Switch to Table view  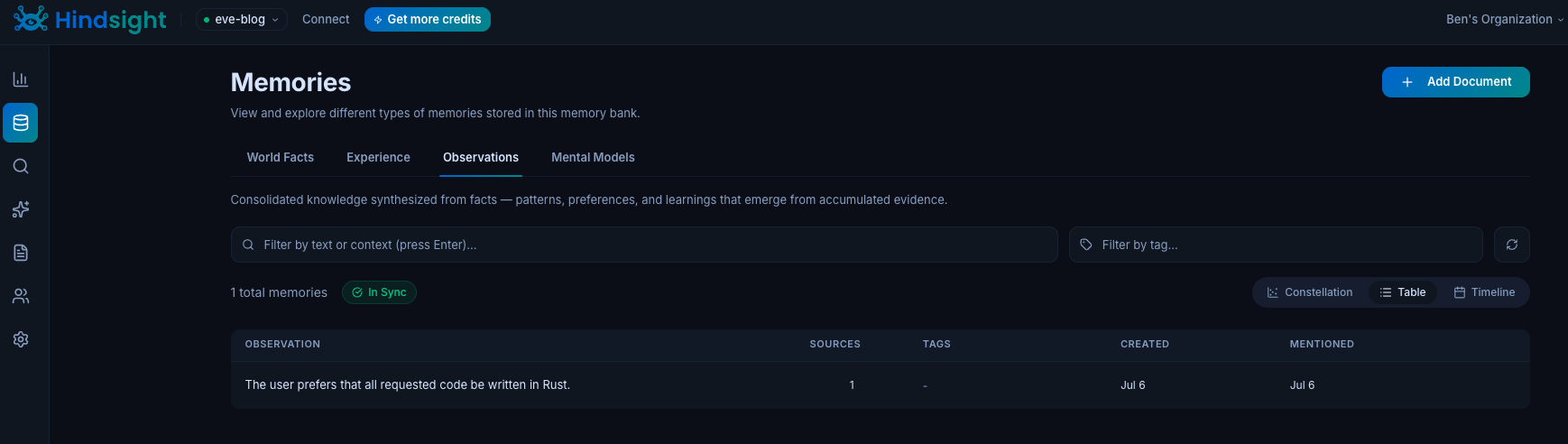coord(1403,292)
